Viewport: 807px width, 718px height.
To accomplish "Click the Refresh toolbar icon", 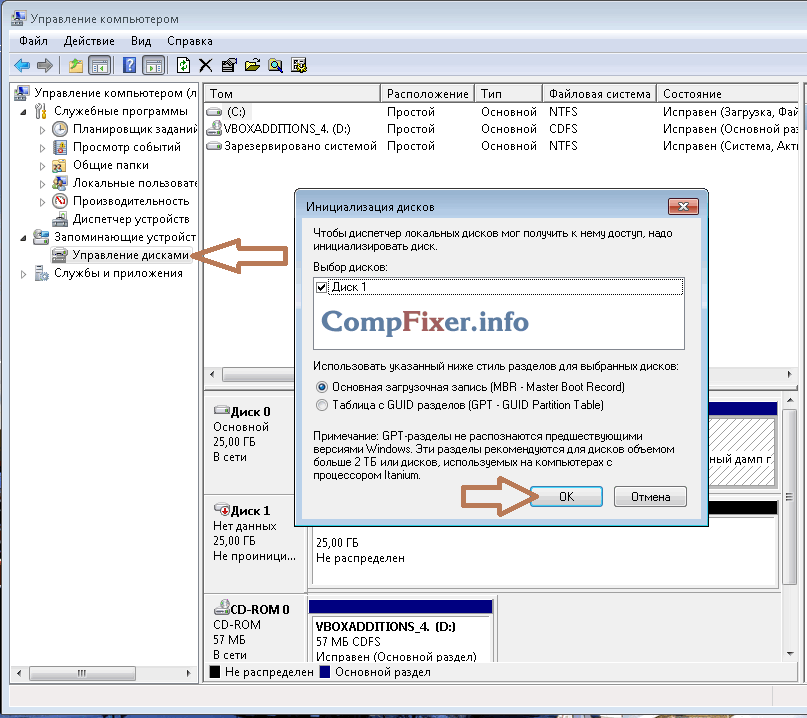I will coord(183,65).
